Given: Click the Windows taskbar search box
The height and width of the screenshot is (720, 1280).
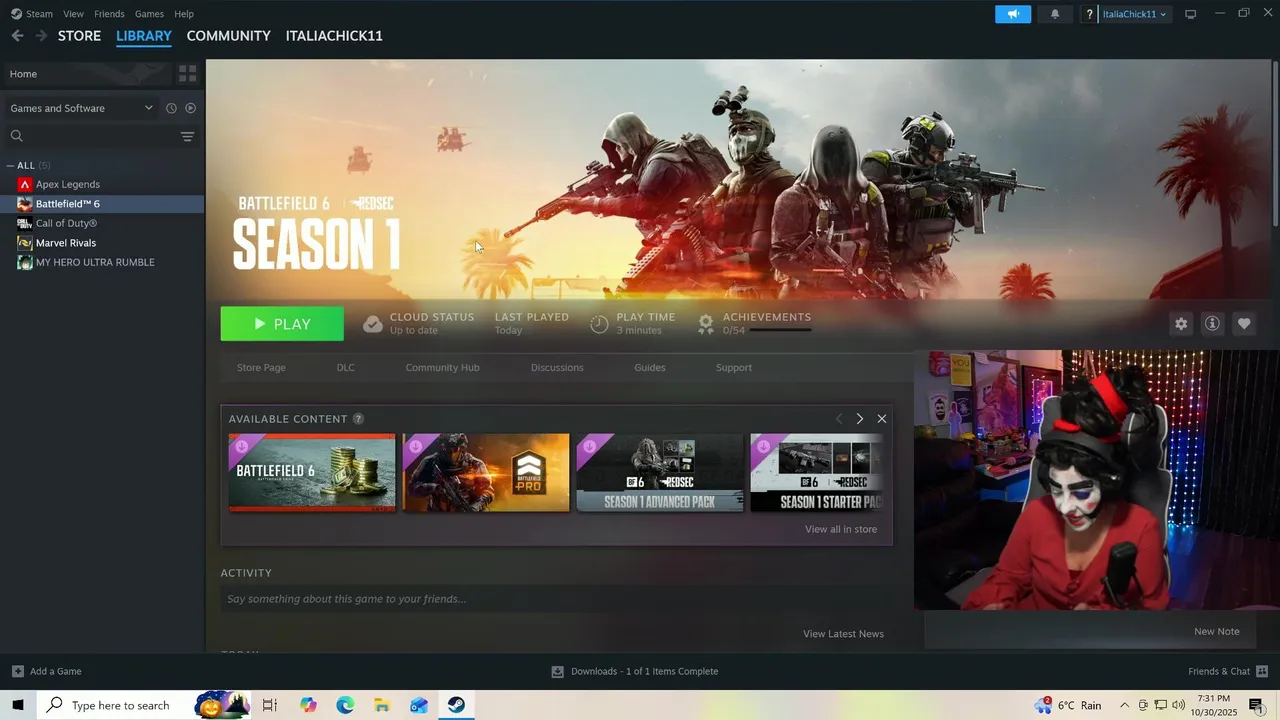Looking at the screenshot, I should pos(122,705).
